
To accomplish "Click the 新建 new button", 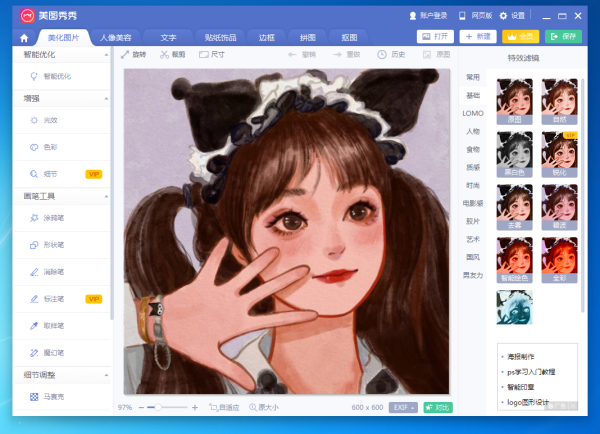I will [478, 36].
